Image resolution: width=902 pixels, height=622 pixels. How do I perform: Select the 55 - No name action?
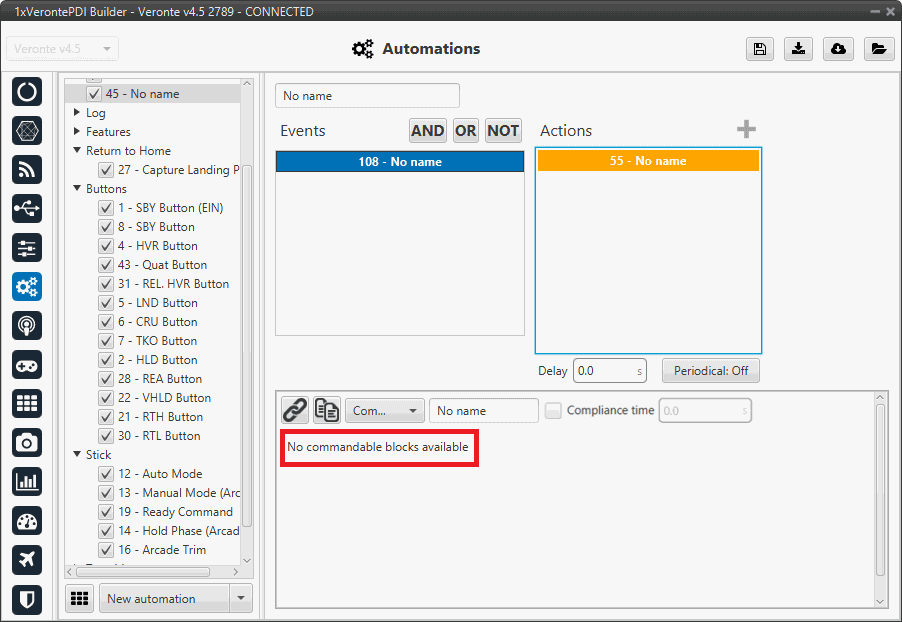tap(648, 161)
